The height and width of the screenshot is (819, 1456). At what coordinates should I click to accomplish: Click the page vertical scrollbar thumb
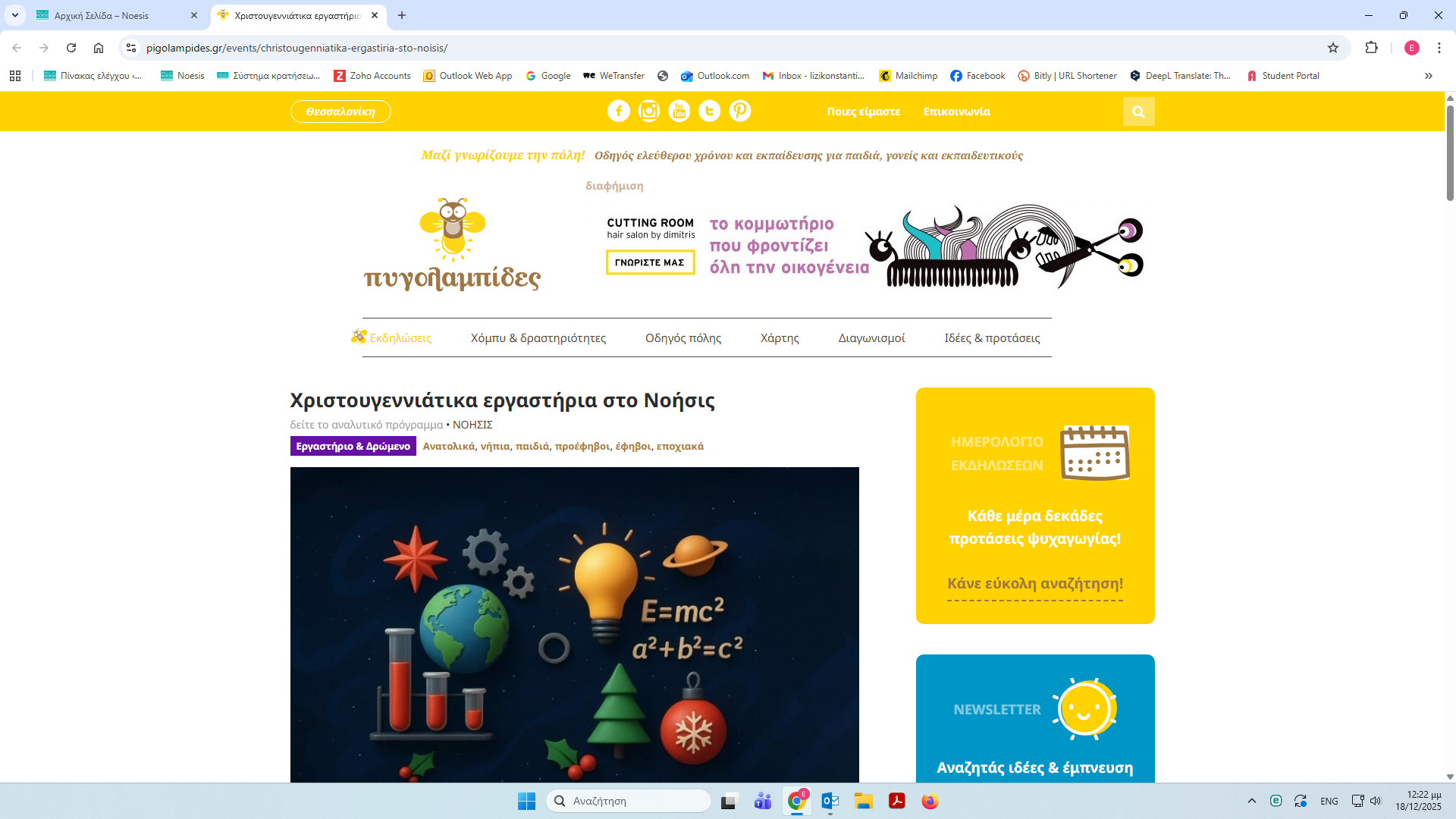1450,152
